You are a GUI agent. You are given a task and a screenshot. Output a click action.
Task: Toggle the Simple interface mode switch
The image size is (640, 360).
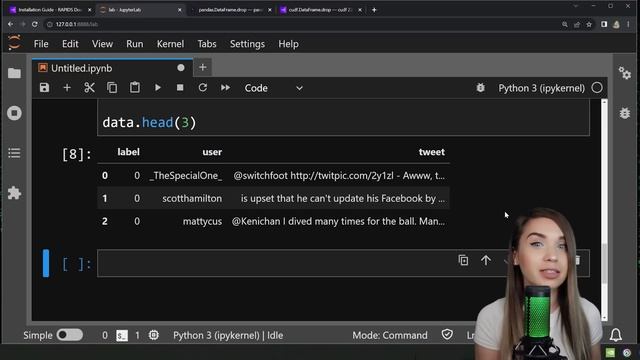tap(69, 335)
